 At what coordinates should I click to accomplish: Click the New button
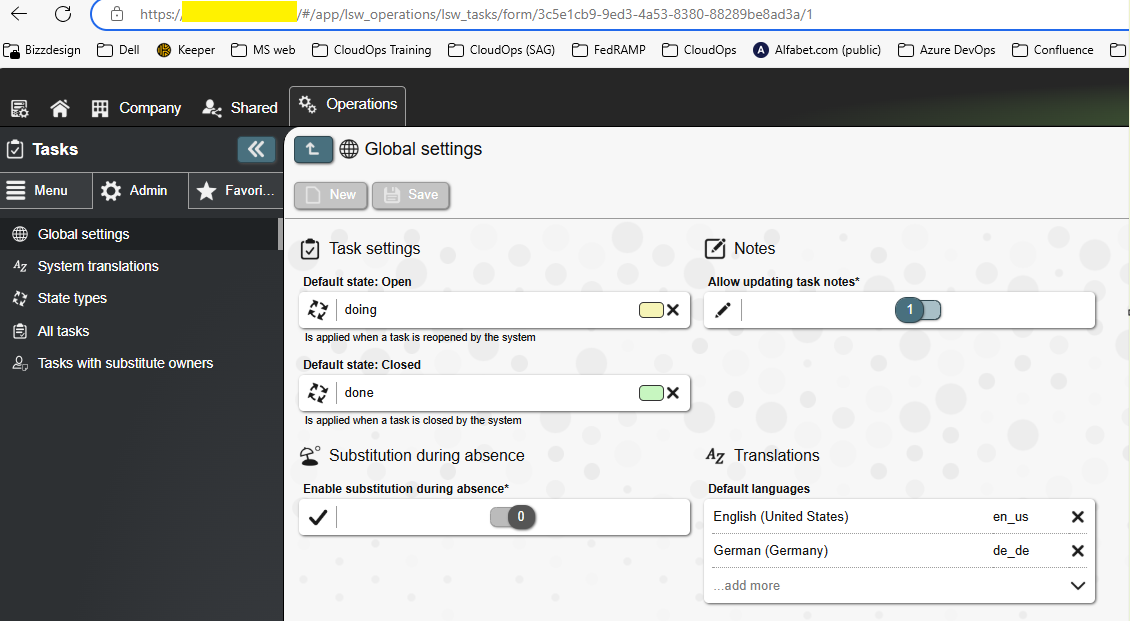tap(331, 195)
